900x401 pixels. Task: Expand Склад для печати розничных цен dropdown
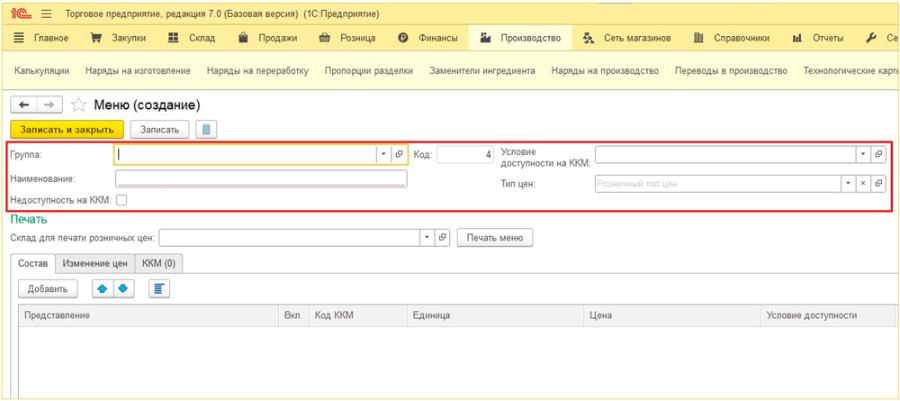click(x=427, y=238)
